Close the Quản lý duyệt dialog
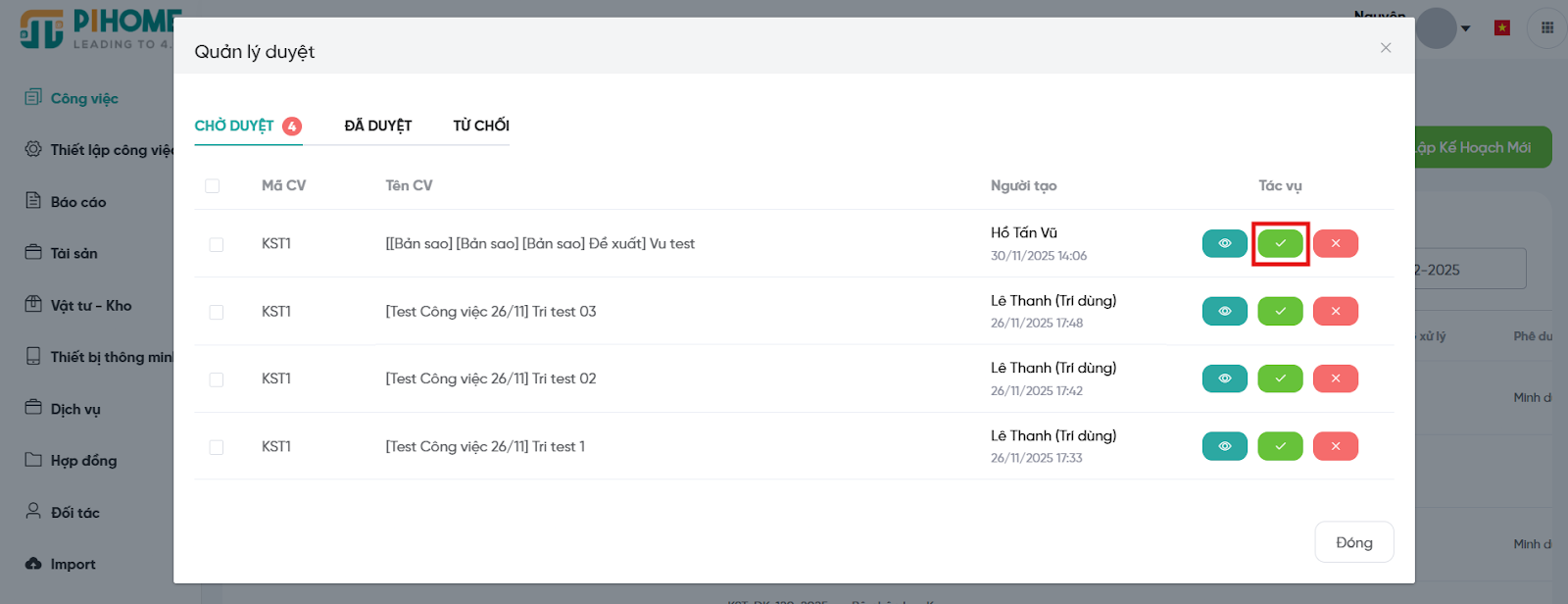This screenshot has height=604, width=1568. coord(1385,48)
